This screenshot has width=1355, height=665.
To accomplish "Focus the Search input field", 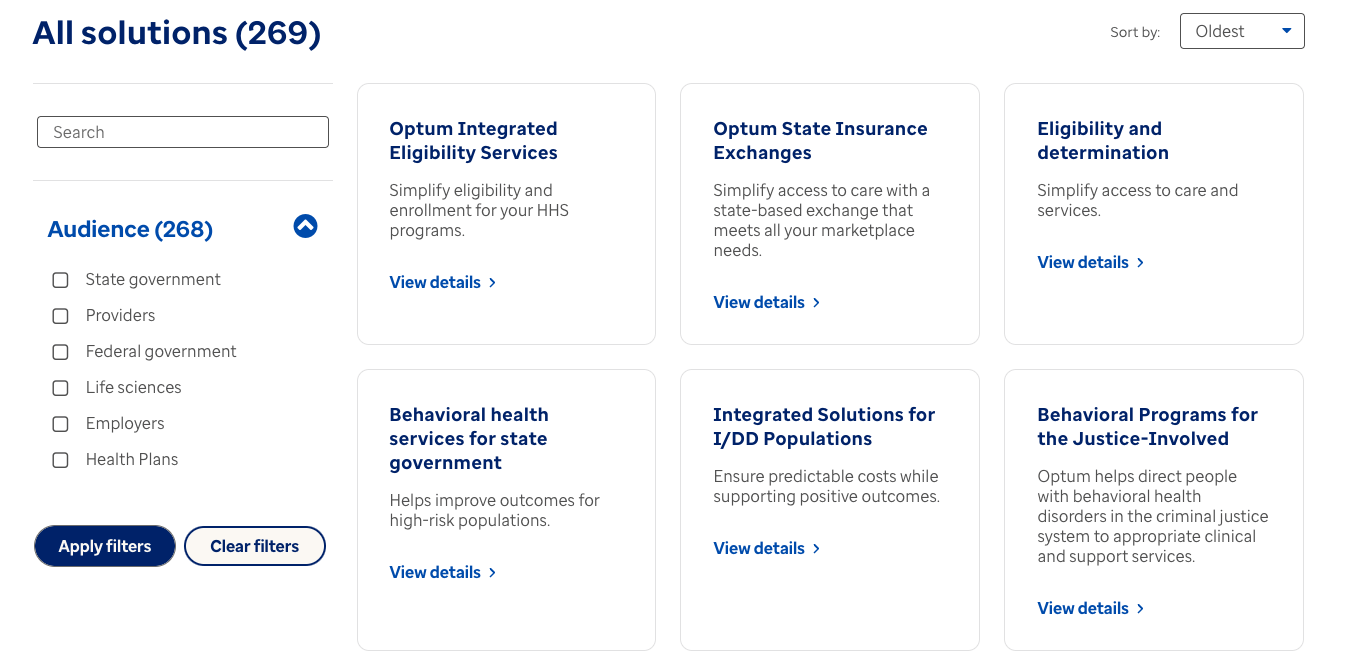I will click(183, 132).
